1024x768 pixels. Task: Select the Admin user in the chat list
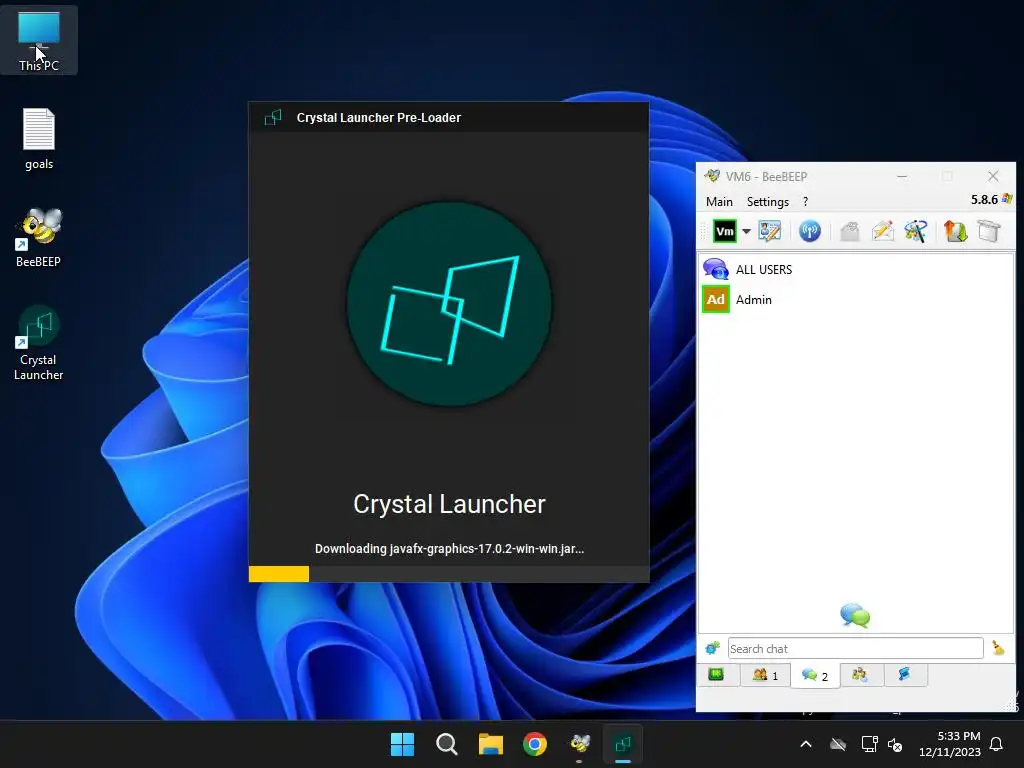(856, 300)
